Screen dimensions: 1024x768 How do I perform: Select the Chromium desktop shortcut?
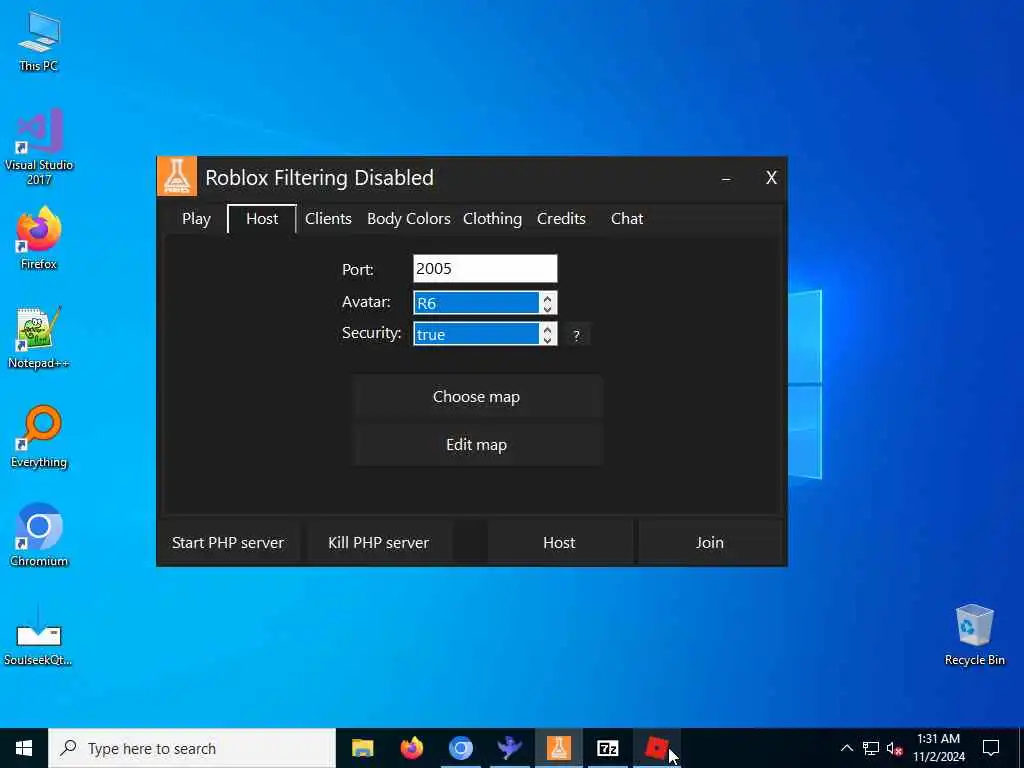(39, 535)
